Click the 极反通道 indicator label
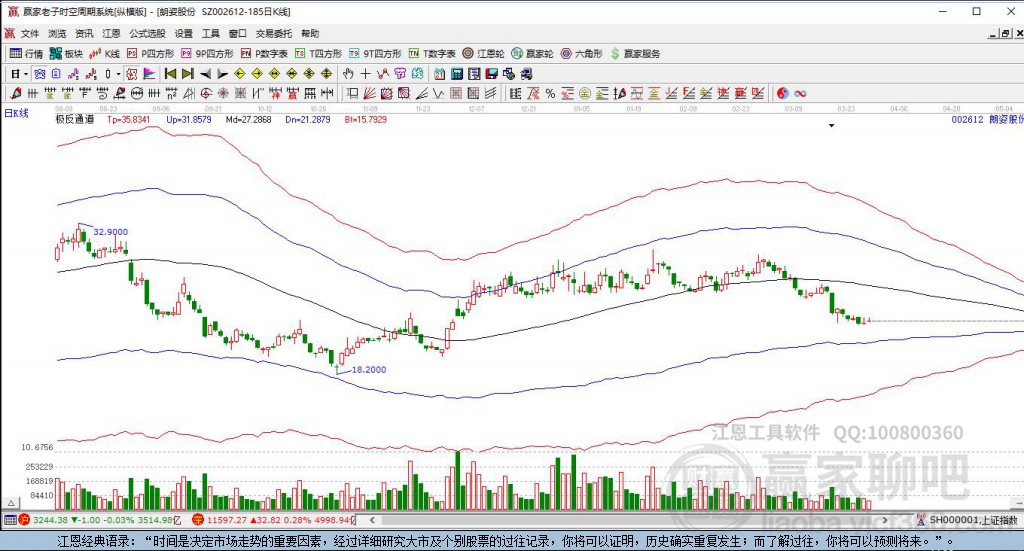1024x551 pixels. point(74,119)
